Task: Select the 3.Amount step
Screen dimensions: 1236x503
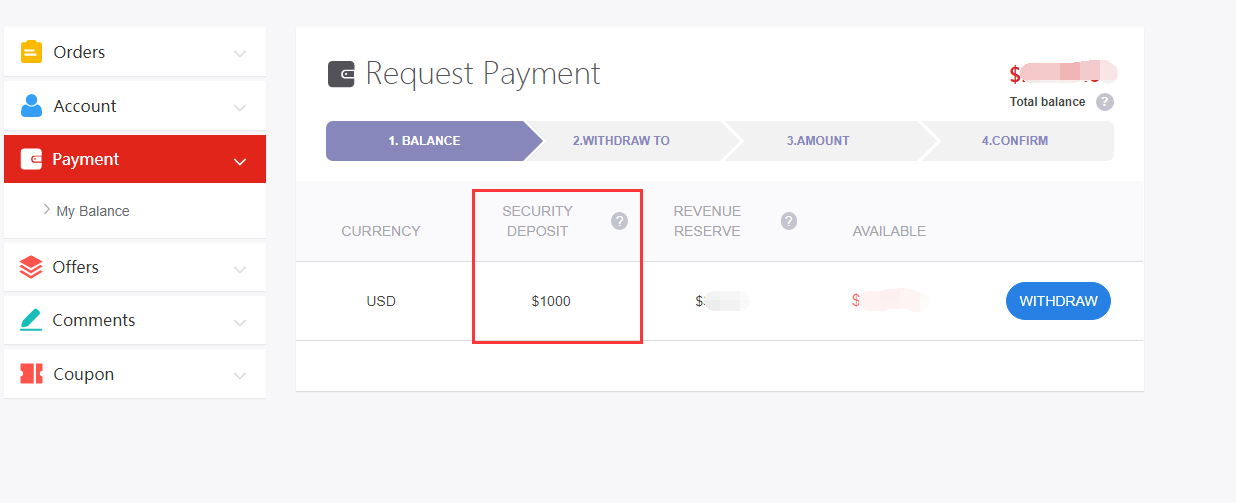Action: 817,141
